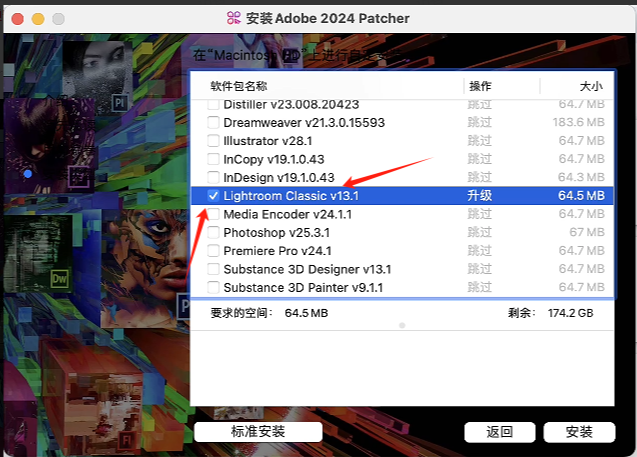
Task: Click the installer icon in the title bar
Action: [x=234, y=18]
